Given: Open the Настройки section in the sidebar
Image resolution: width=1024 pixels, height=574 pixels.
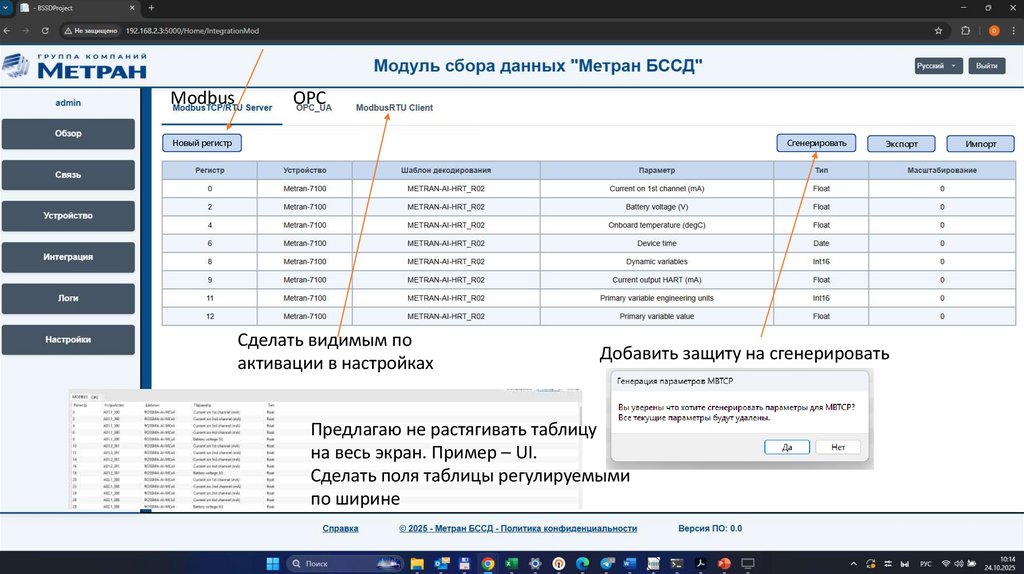Looking at the screenshot, I should [x=68, y=340].
